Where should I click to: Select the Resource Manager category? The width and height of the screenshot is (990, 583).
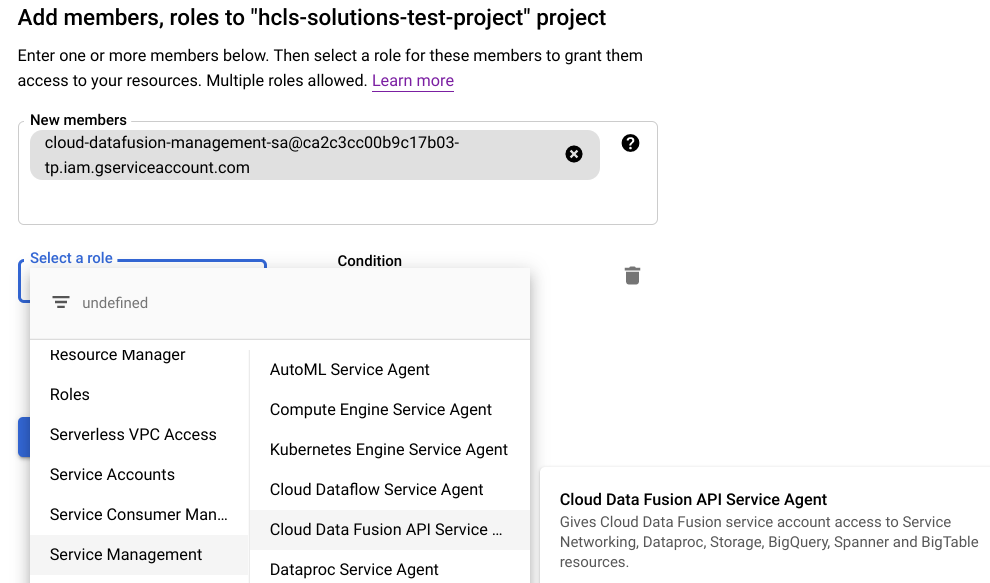point(118,355)
